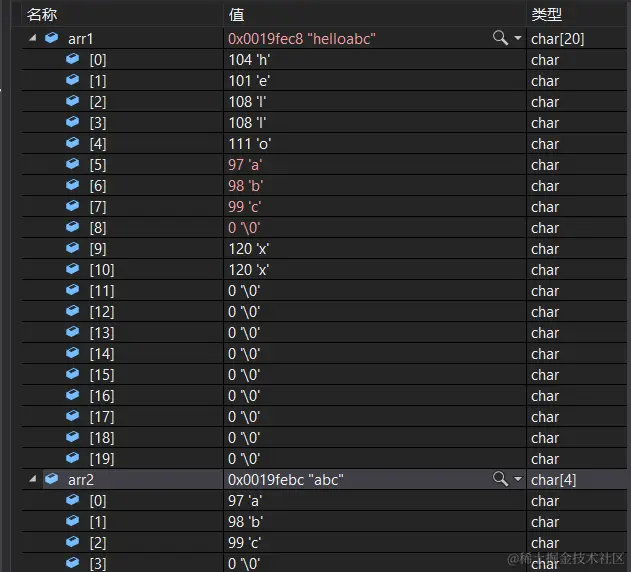Select the arr2 variable name
The height and width of the screenshot is (572, 631).
coord(81,480)
